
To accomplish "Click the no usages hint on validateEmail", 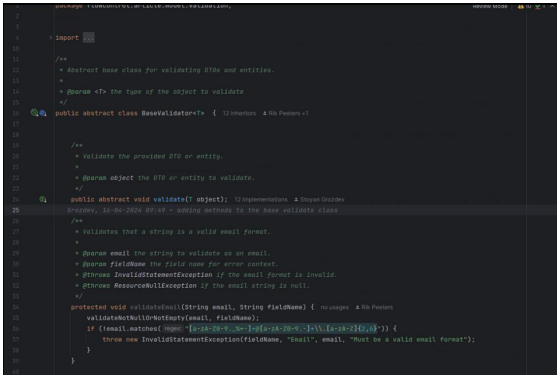I will click(334, 307).
